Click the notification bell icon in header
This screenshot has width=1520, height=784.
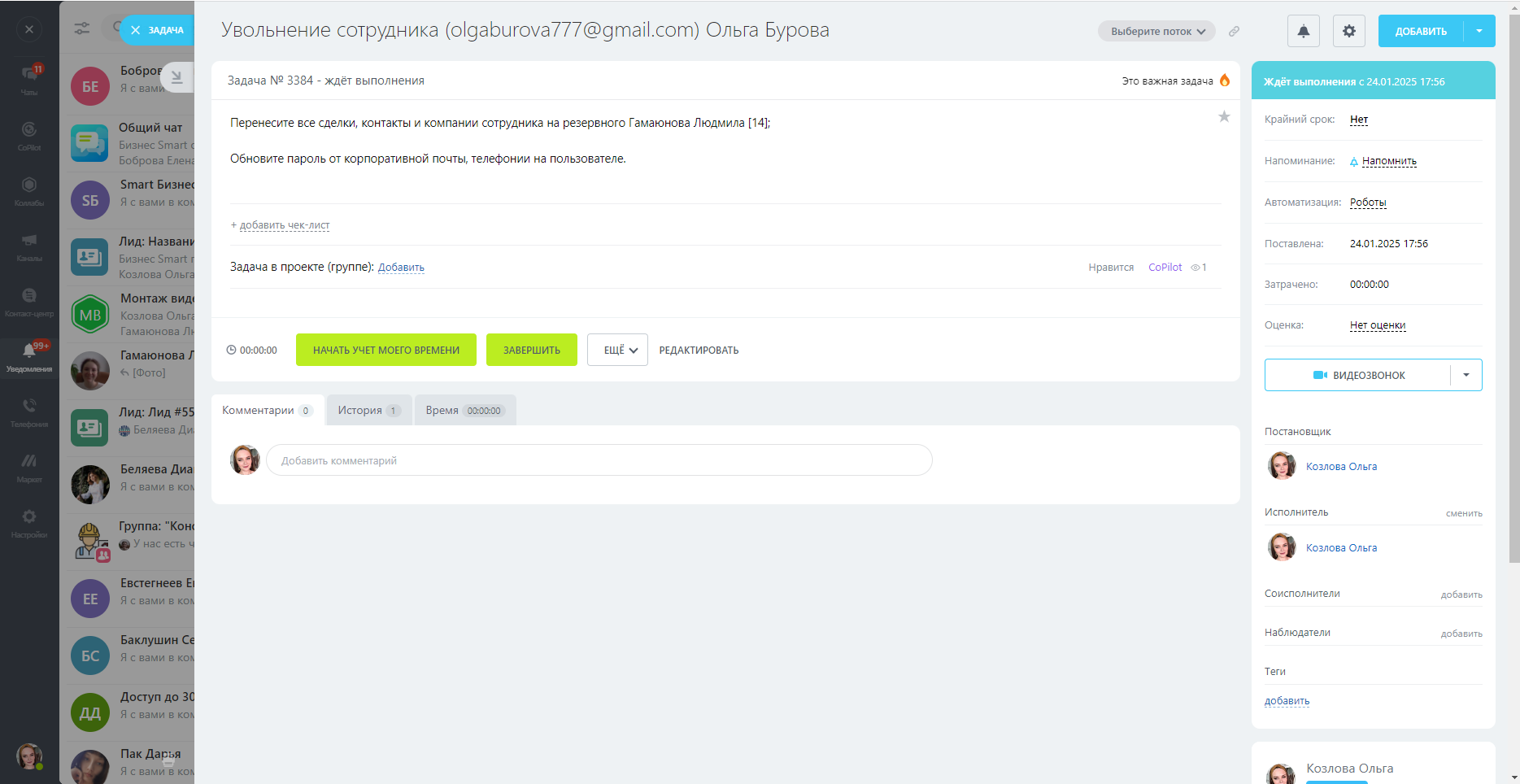coord(1303,31)
